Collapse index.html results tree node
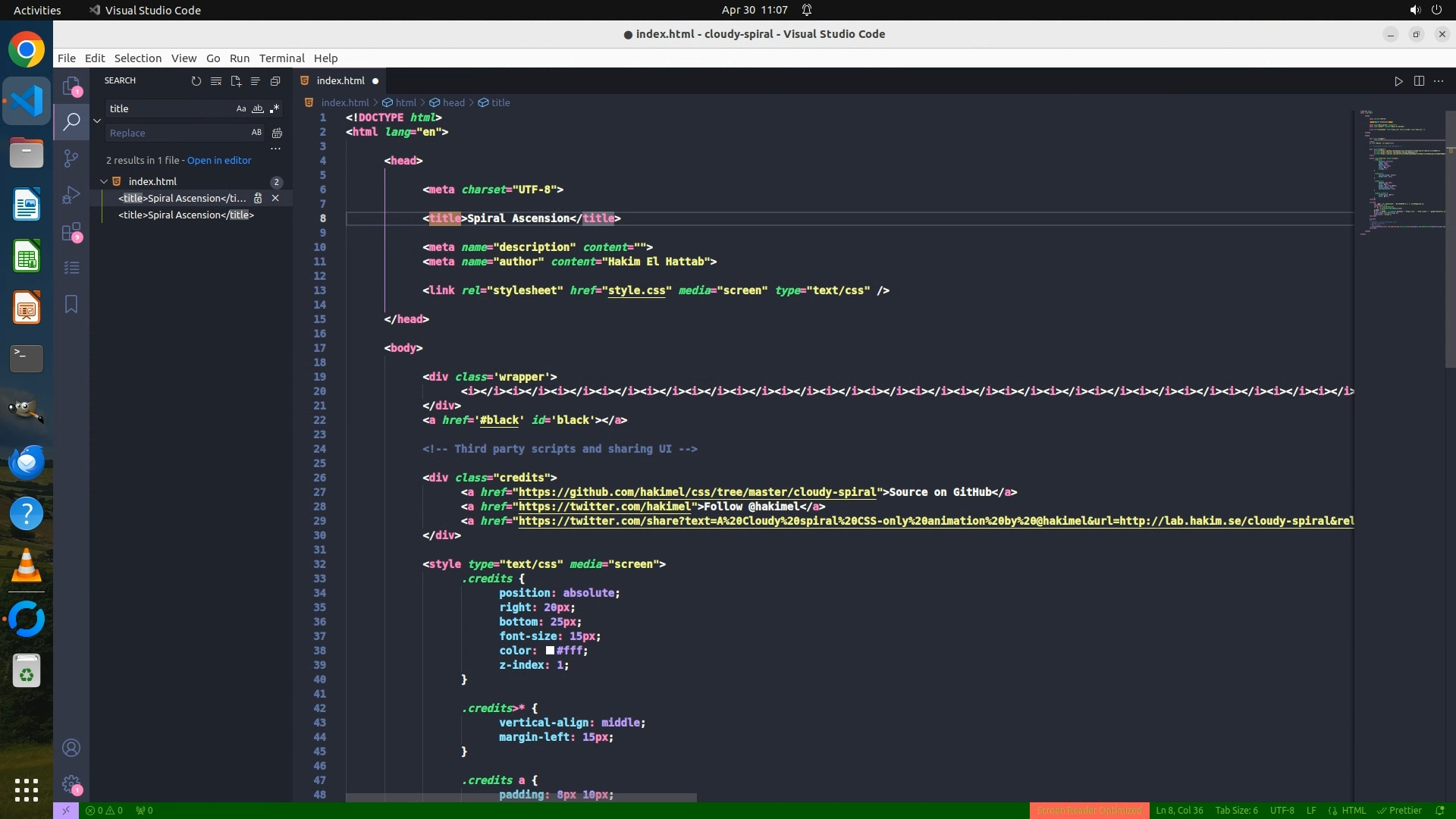 pos(104,182)
